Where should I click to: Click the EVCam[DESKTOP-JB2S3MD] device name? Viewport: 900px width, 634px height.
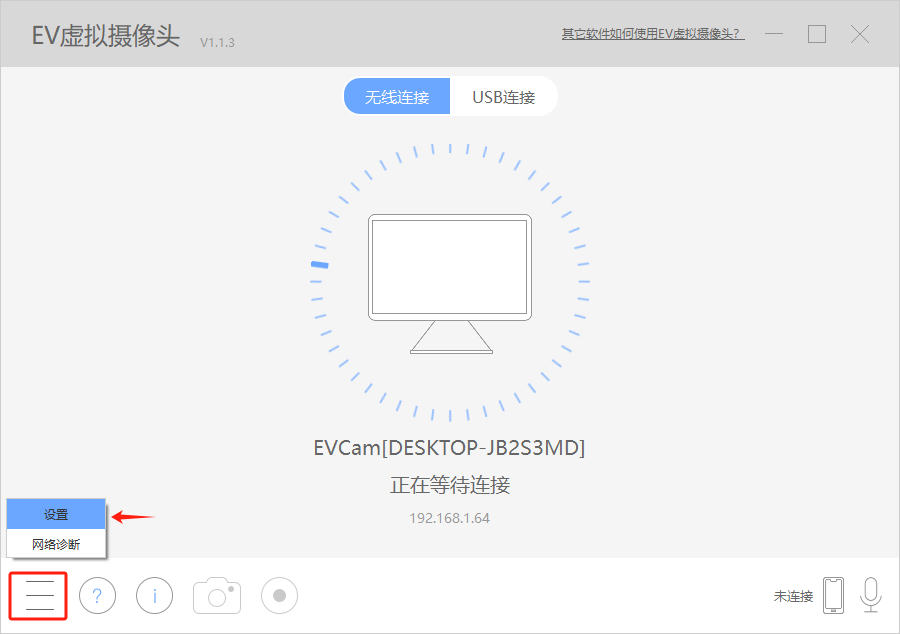click(449, 447)
